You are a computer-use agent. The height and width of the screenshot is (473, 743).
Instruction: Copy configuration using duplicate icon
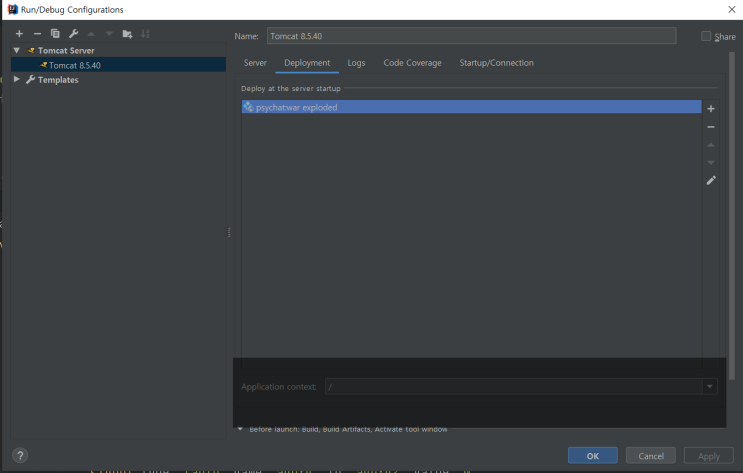55,34
